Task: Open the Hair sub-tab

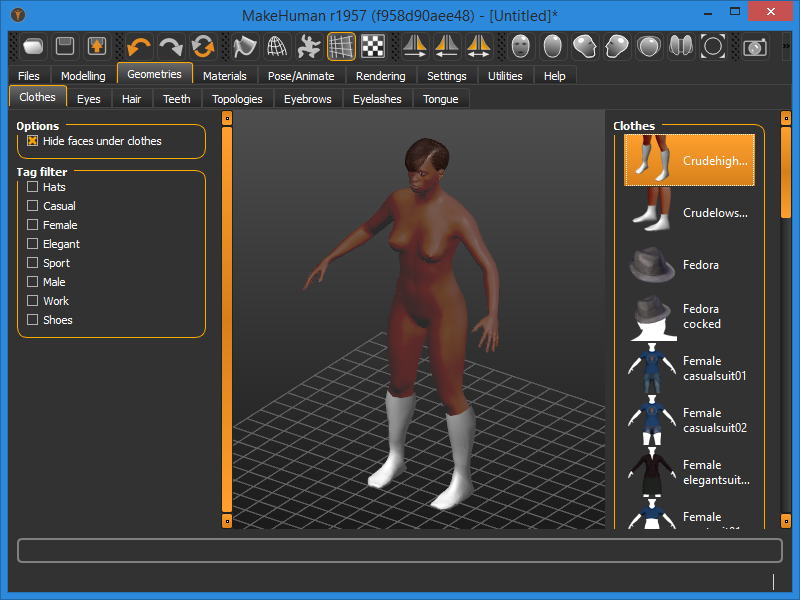Action: coord(132,98)
